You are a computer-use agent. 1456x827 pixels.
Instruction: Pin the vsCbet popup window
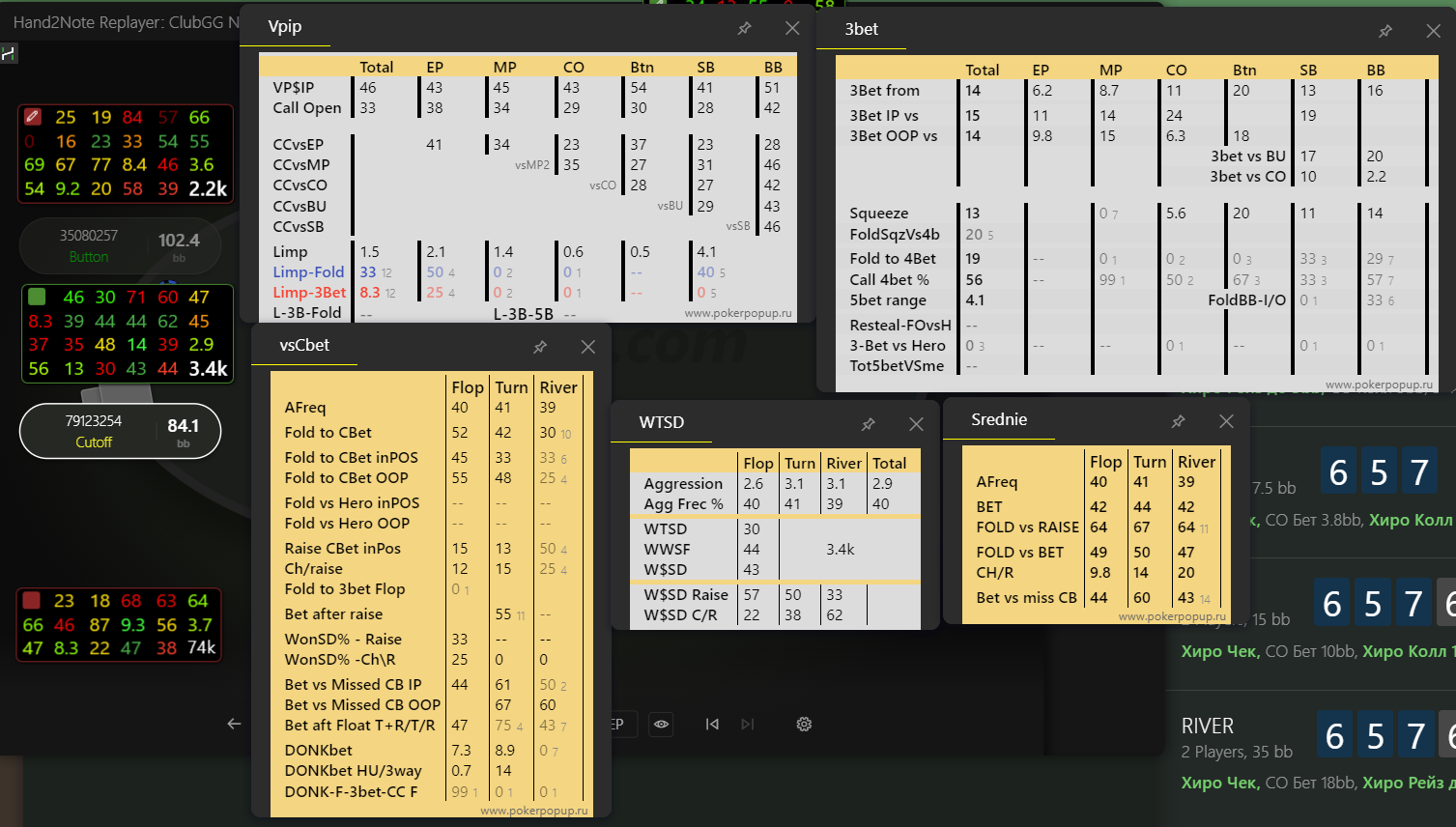[x=540, y=347]
